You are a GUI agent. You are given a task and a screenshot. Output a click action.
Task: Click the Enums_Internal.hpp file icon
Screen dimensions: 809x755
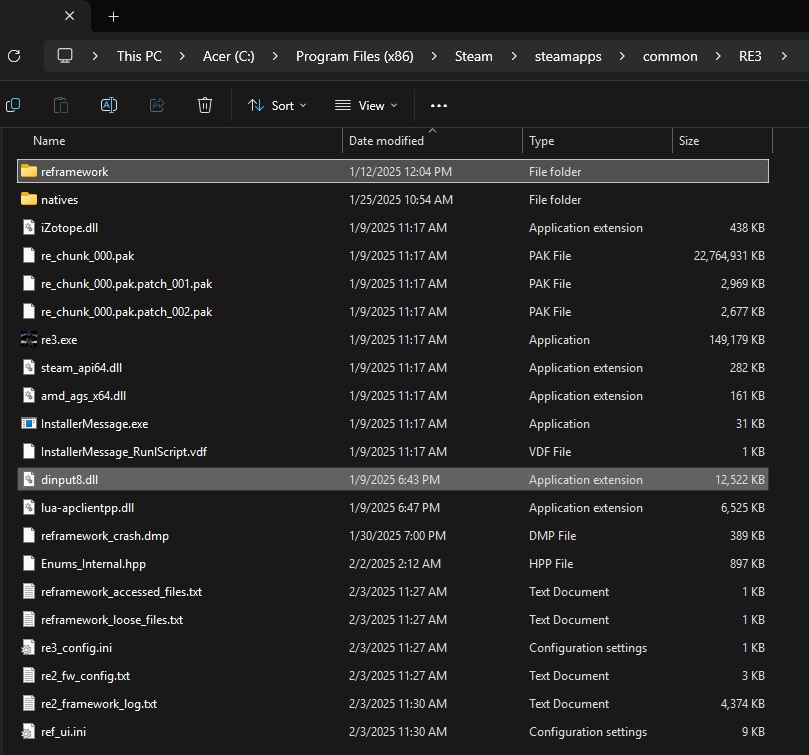[29, 563]
